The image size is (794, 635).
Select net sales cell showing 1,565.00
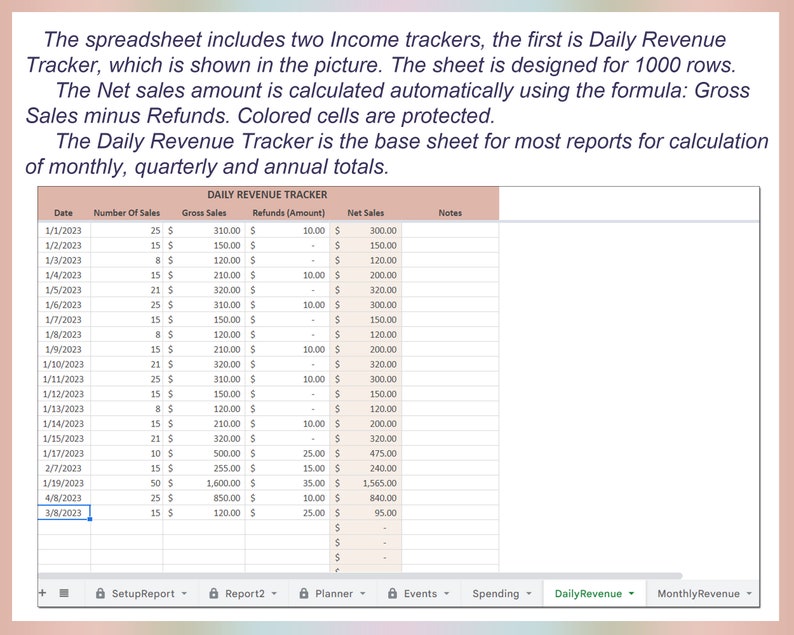(366, 483)
